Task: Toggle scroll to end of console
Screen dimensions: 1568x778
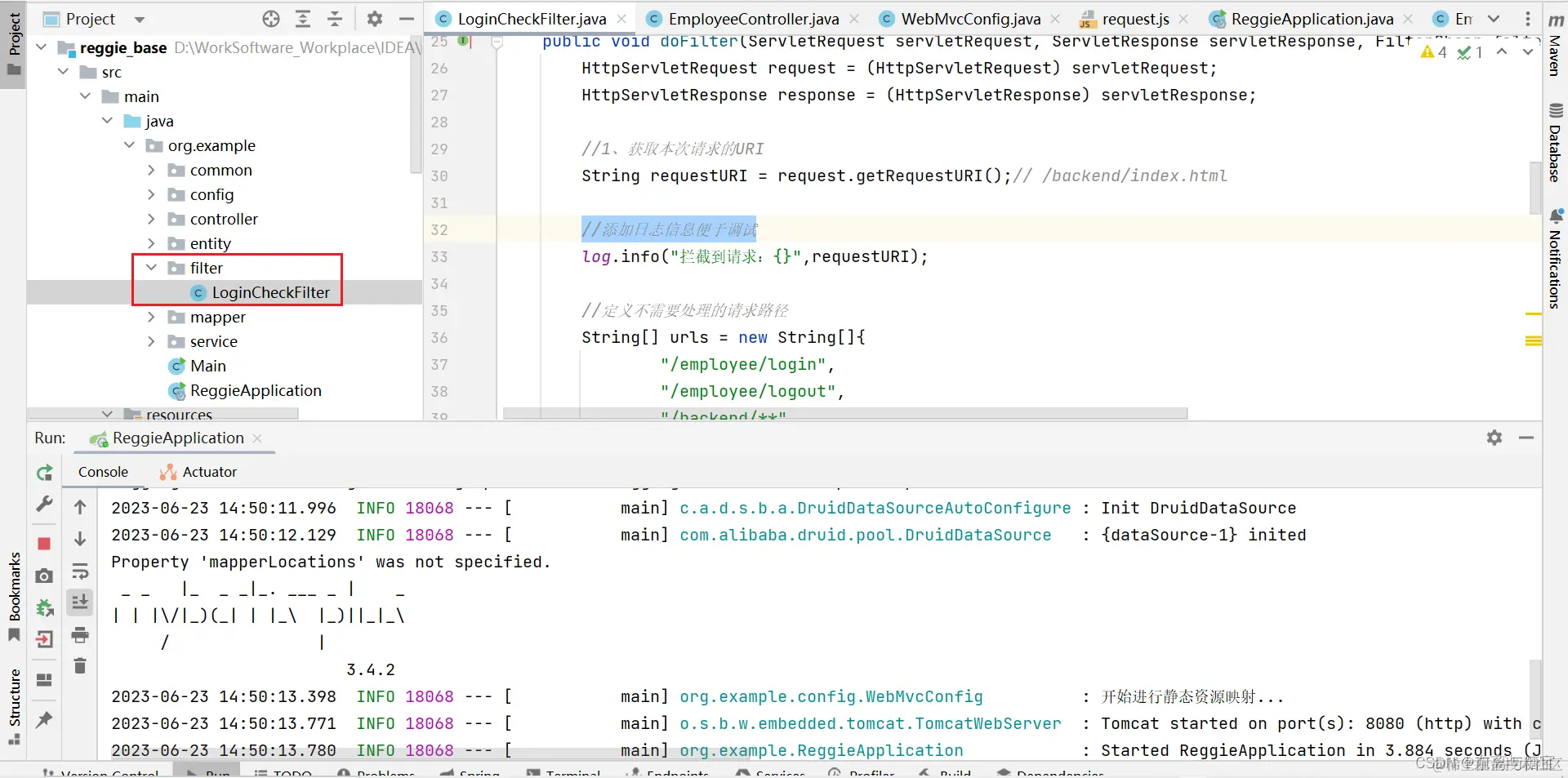Action: coord(80,602)
